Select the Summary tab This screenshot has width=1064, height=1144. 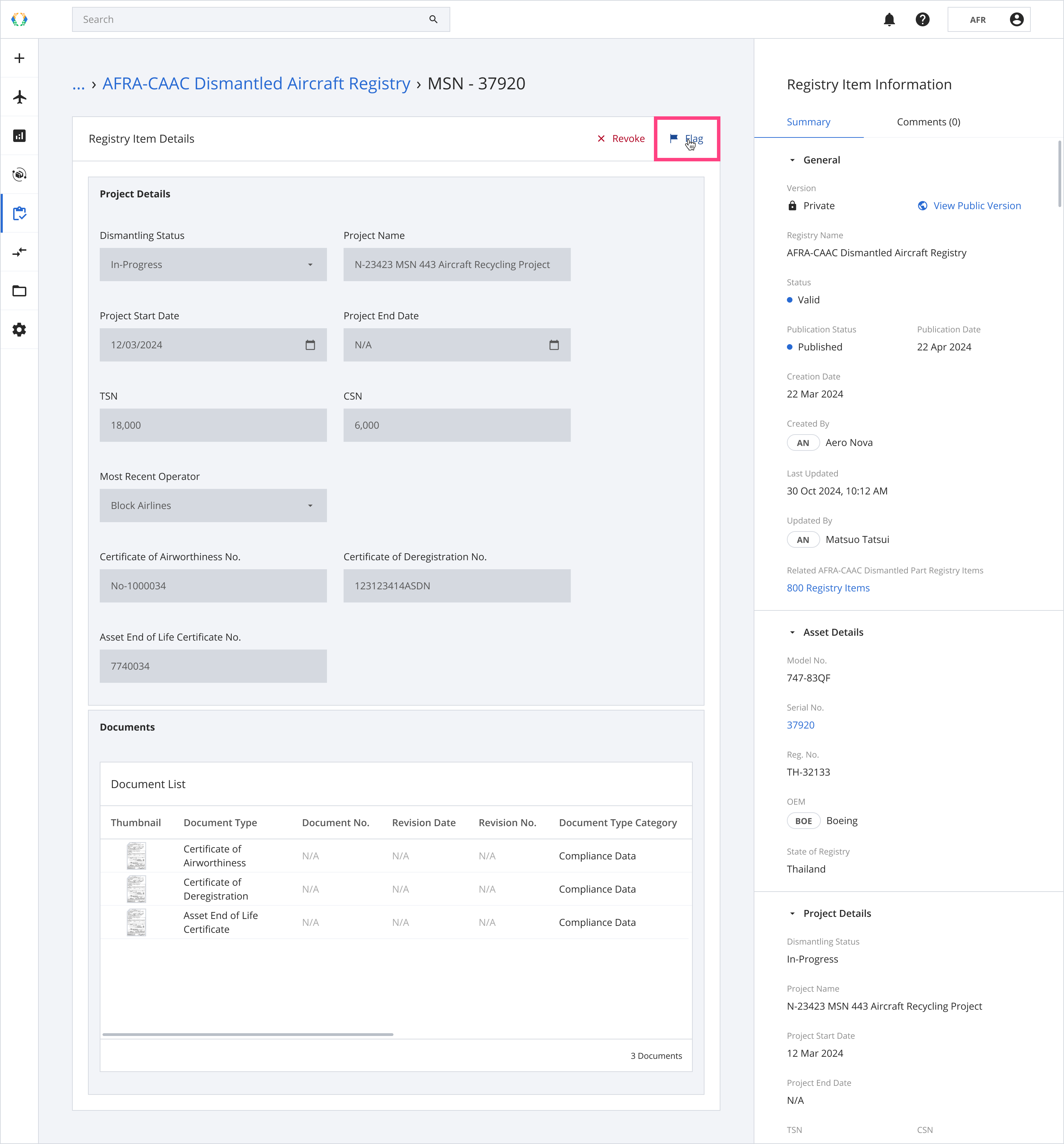point(808,122)
